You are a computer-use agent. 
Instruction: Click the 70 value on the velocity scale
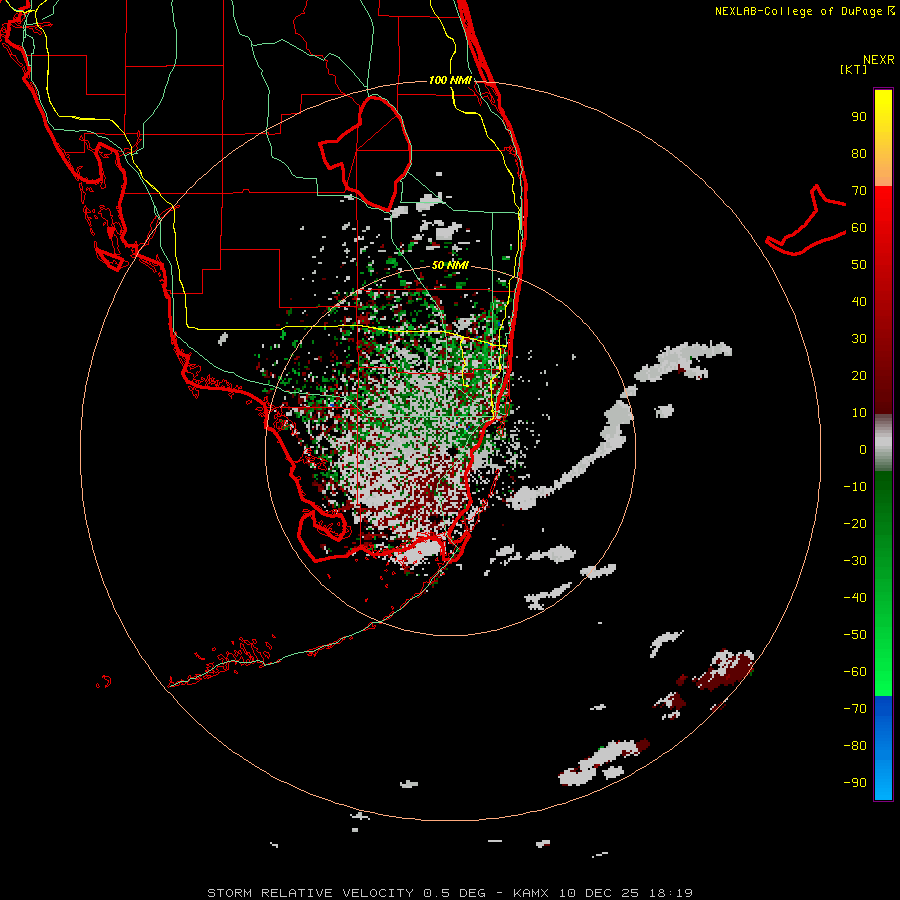[x=859, y=191]
